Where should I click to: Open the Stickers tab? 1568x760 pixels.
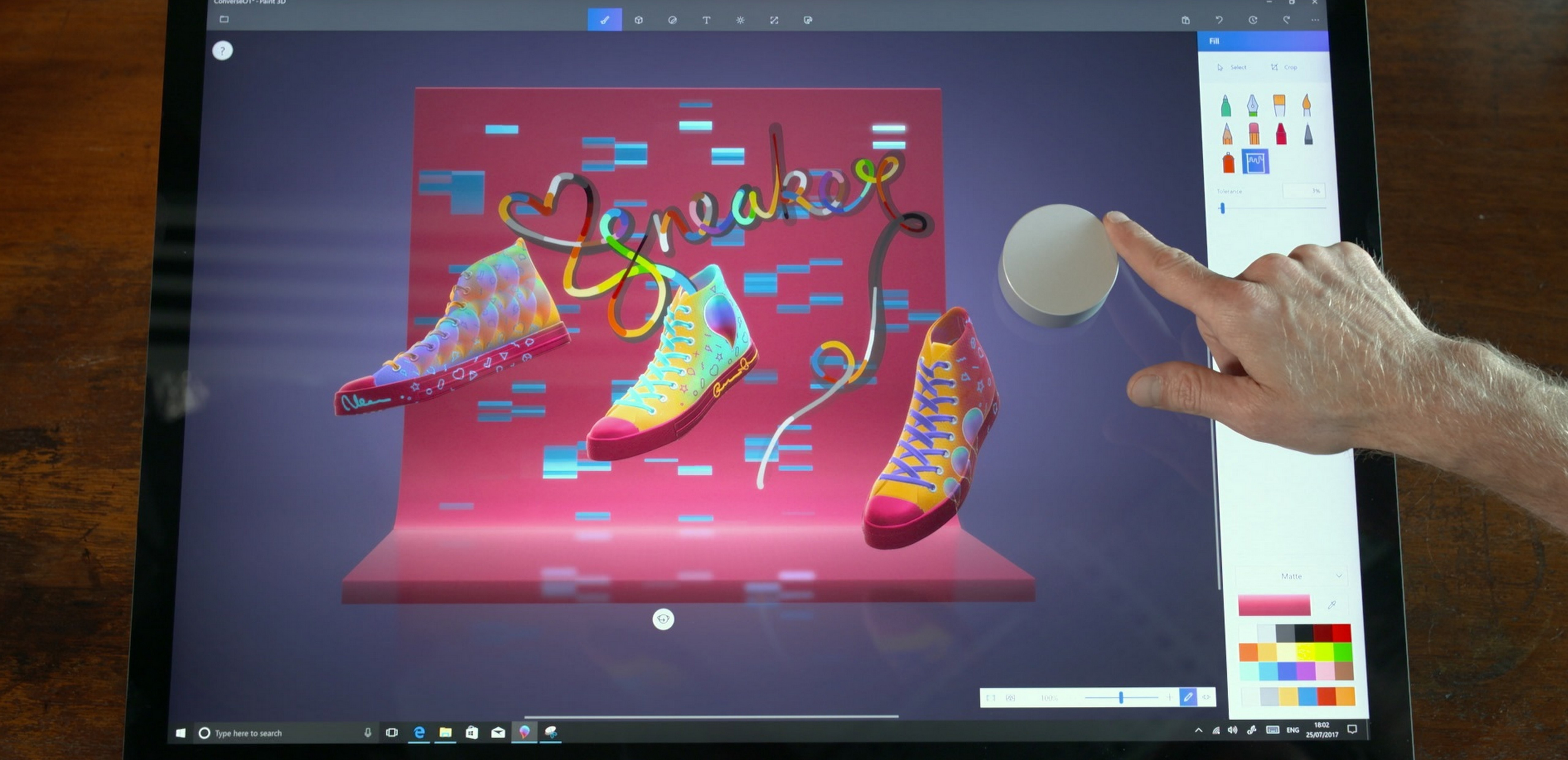[x=672, y=20]
